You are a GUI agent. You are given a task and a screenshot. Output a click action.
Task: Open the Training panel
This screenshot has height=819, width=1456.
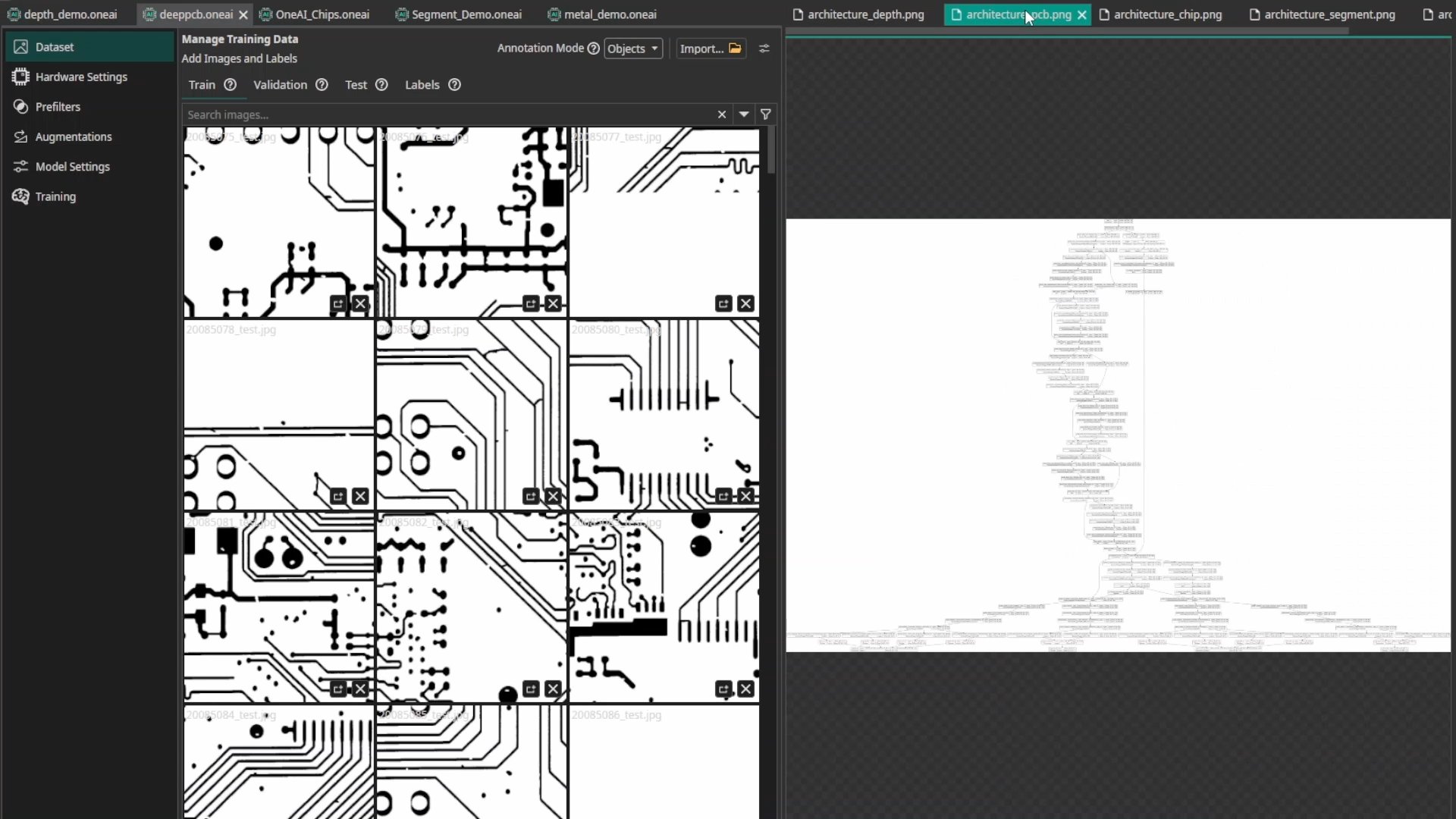[x=54, y=196]
